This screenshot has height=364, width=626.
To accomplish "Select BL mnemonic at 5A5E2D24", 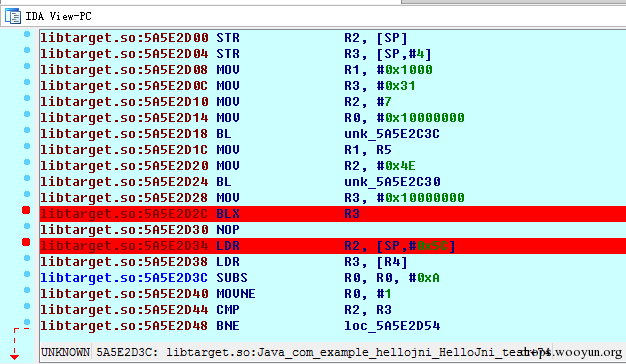I will tap(224, 182).
